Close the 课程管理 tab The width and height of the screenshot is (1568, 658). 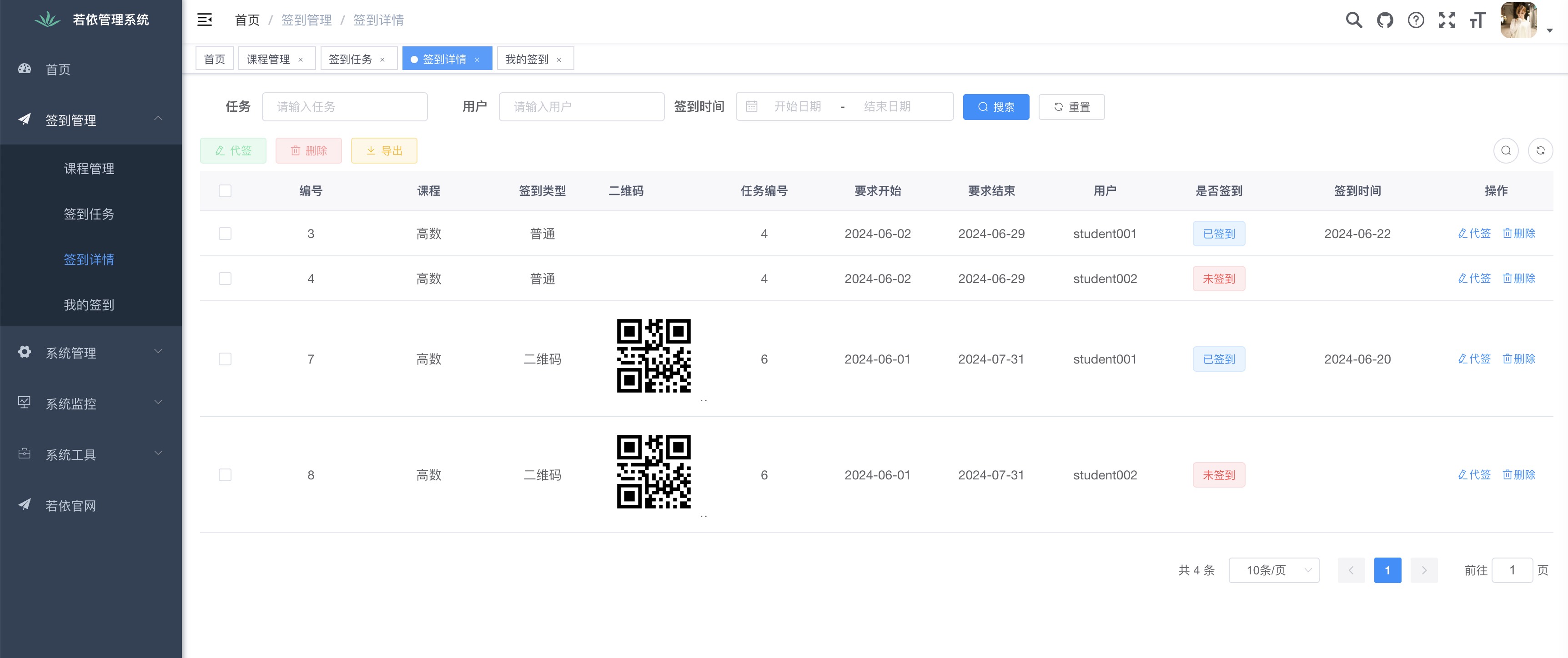tap(301, 60)
